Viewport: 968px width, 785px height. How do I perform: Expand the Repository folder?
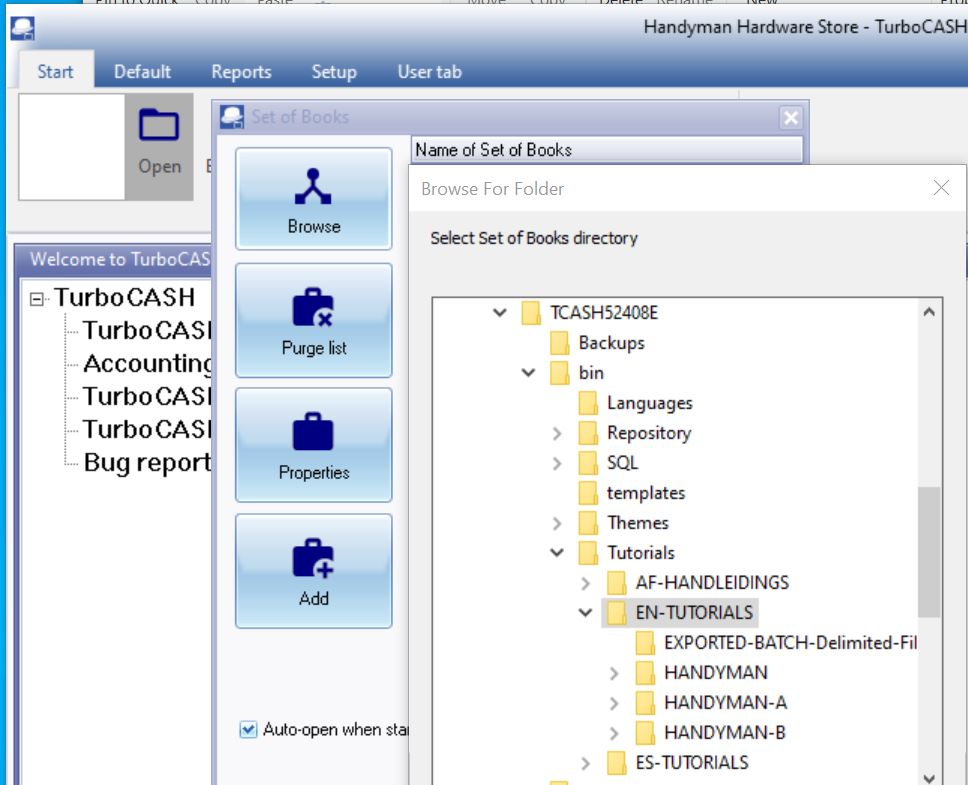pyautogui.click(x=558, y=433)
